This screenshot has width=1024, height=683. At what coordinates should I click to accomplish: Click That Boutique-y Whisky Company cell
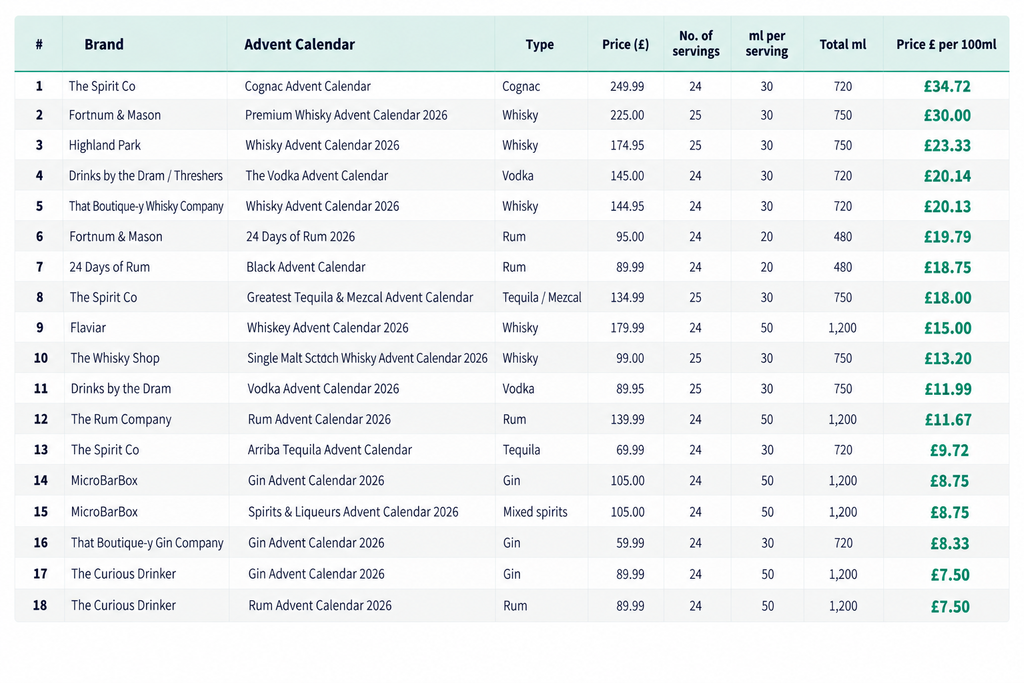click(x=146, y=206)
